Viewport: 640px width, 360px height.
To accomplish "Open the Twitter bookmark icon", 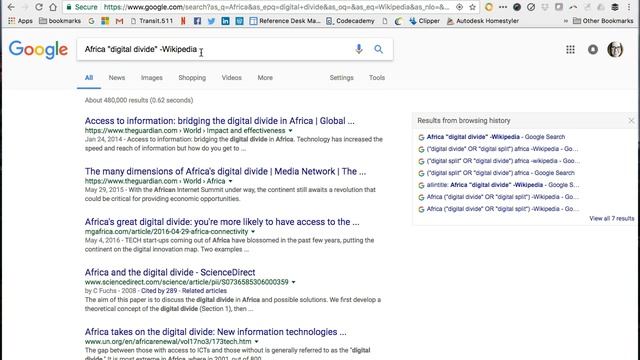I will pos(211,20).
